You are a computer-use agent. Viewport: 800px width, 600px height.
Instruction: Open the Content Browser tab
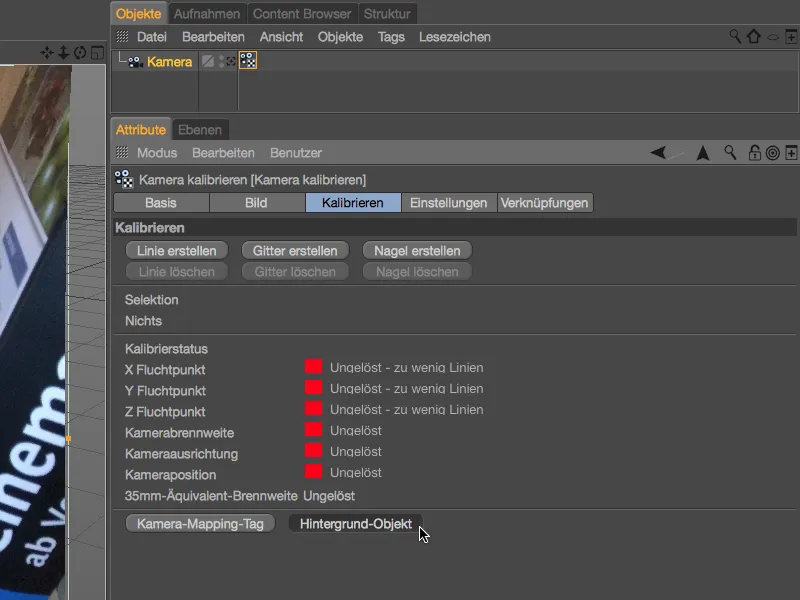302,14
